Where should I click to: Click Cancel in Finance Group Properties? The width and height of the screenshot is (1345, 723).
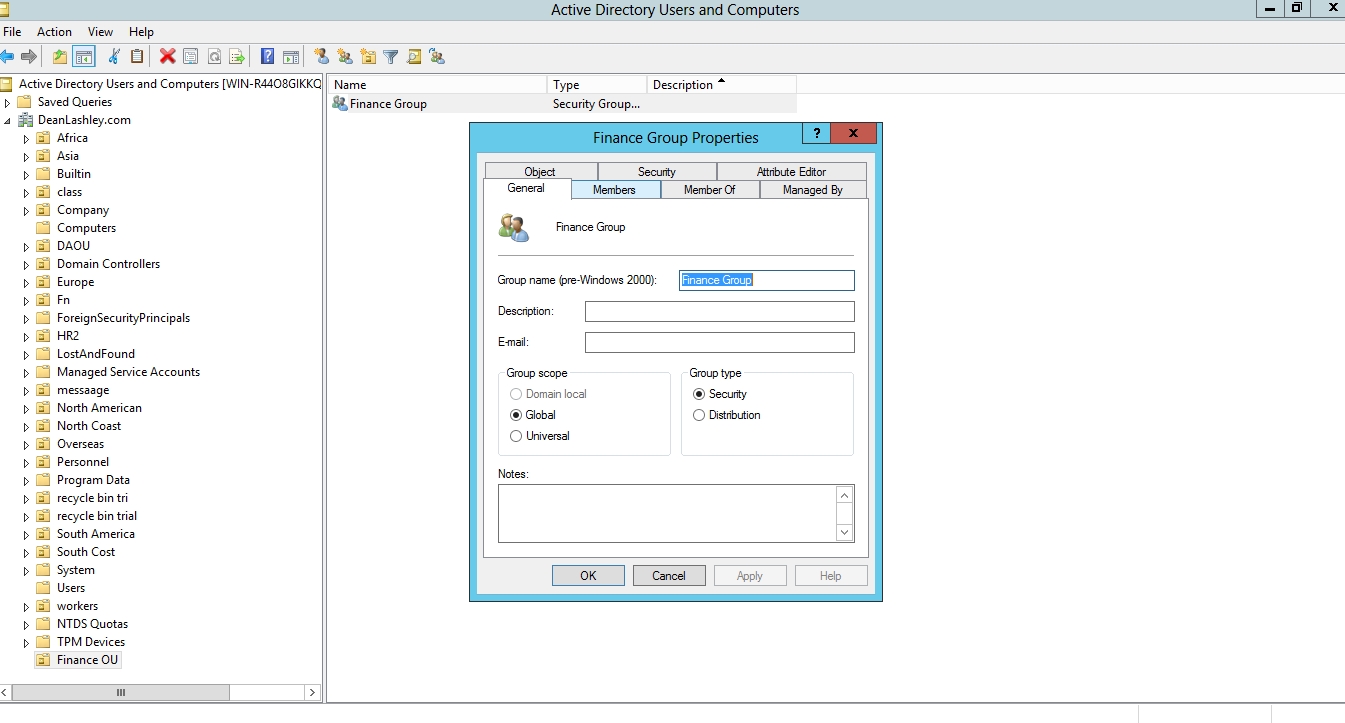pyautogui.click(x=669, y=576)
